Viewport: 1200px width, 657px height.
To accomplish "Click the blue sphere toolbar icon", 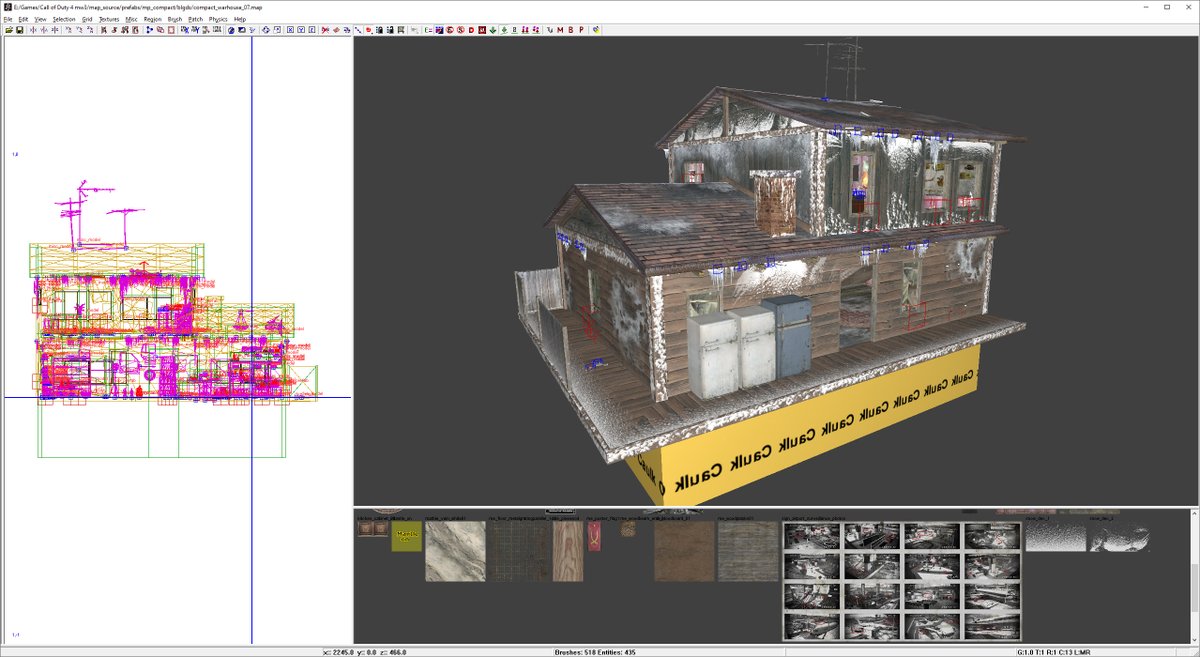I will click(231, 30).
